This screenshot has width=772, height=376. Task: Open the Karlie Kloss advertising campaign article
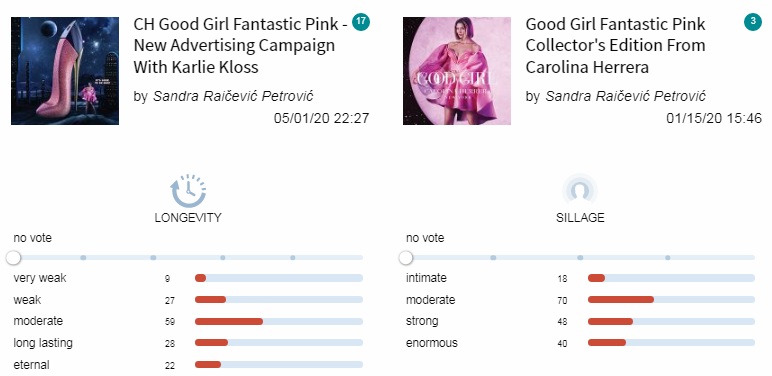pos(241,45)
